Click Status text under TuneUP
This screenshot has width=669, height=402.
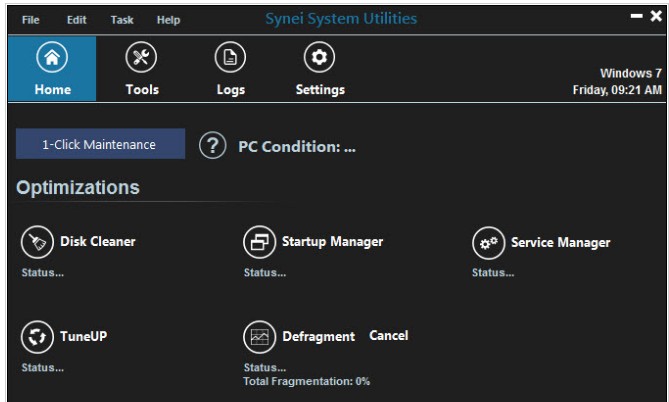(x=43, y=368)
